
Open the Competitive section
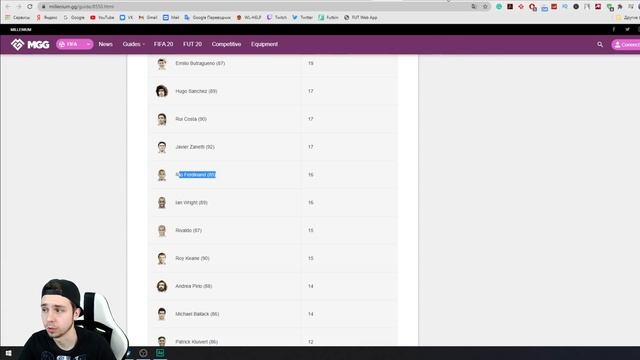(x=226, y=44)
